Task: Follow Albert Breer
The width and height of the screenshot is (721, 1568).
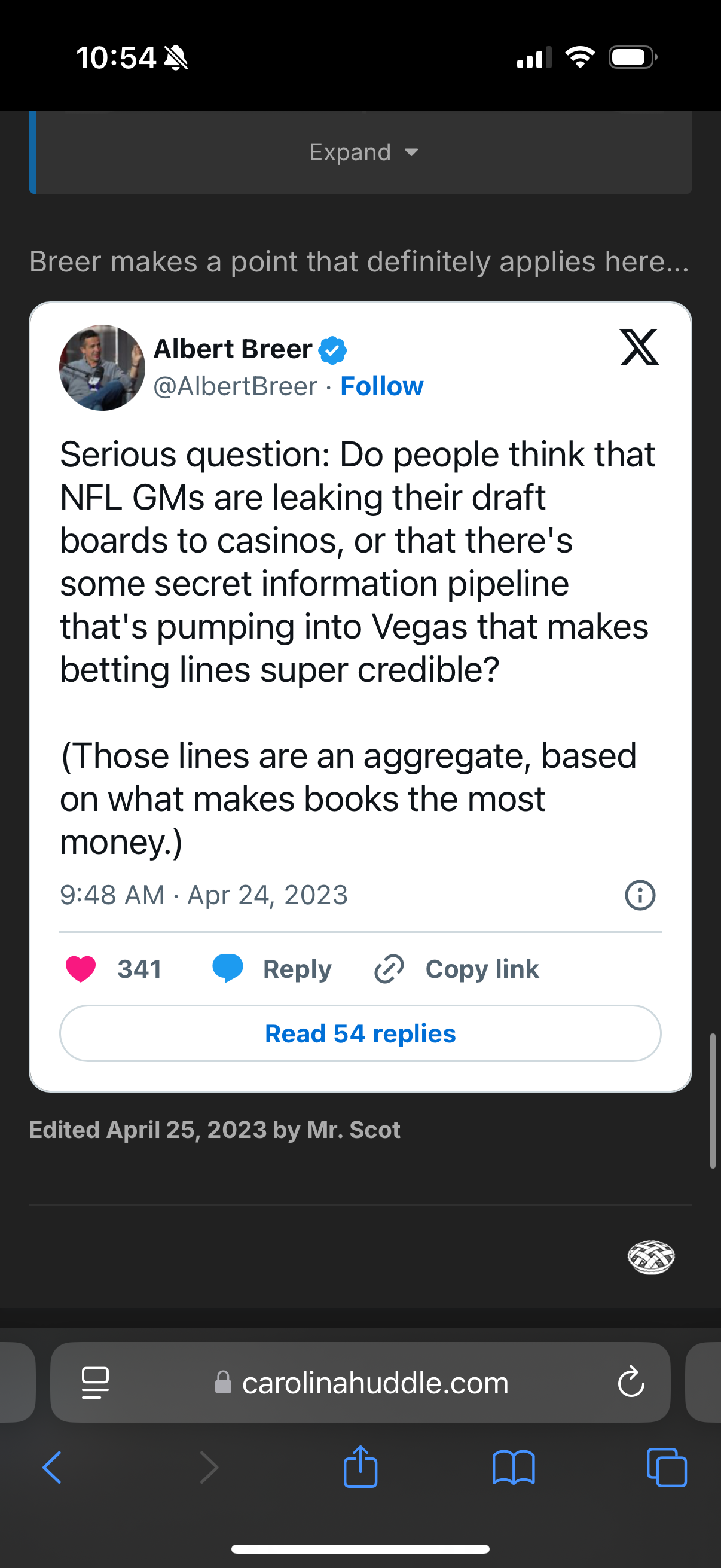Action: (381, 386)
